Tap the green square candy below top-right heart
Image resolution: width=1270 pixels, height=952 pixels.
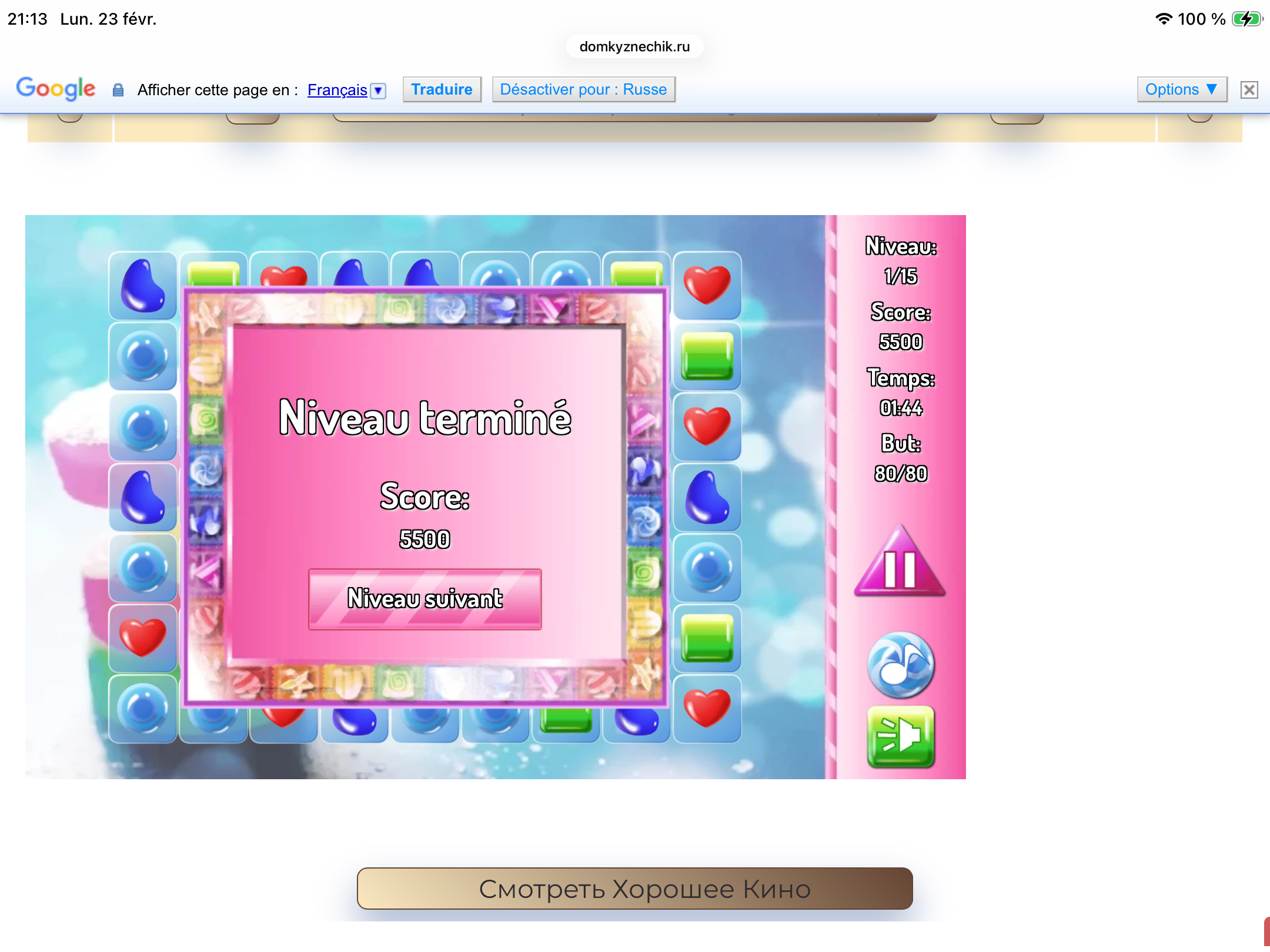707,356
